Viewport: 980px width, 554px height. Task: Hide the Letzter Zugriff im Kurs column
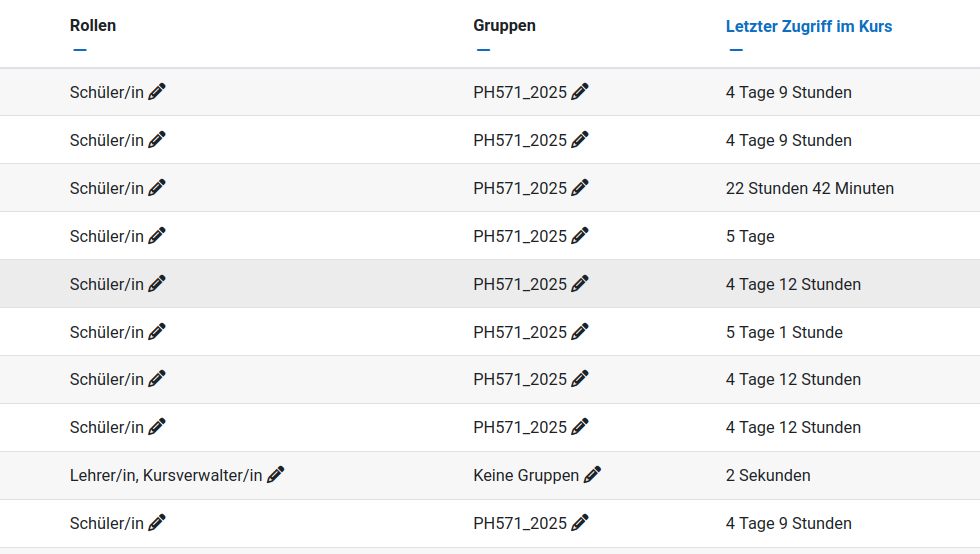736,50
